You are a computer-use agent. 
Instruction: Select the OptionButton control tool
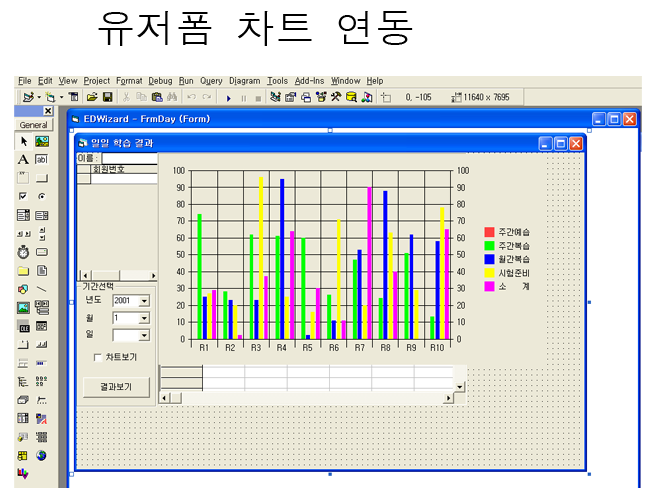(41, 196)
